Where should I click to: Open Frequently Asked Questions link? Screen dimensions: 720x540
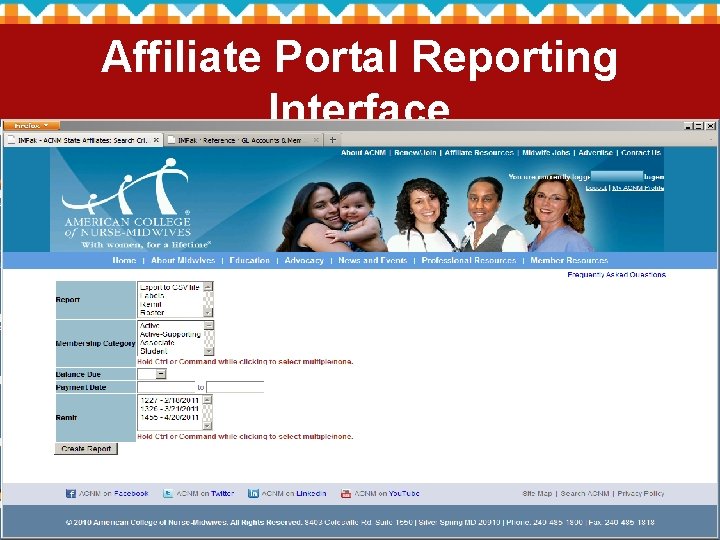click(616, 275)
